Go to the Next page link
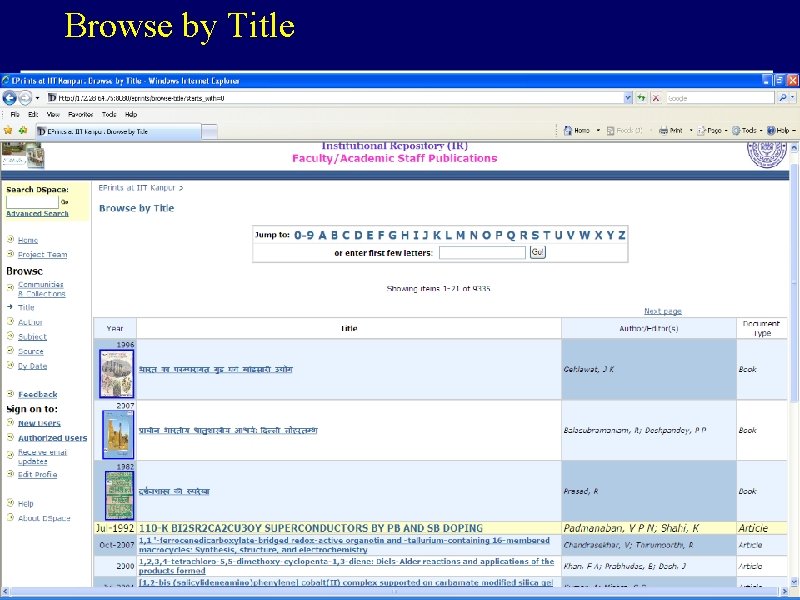This screenshot has width=800, height=600. coord(663,311)
